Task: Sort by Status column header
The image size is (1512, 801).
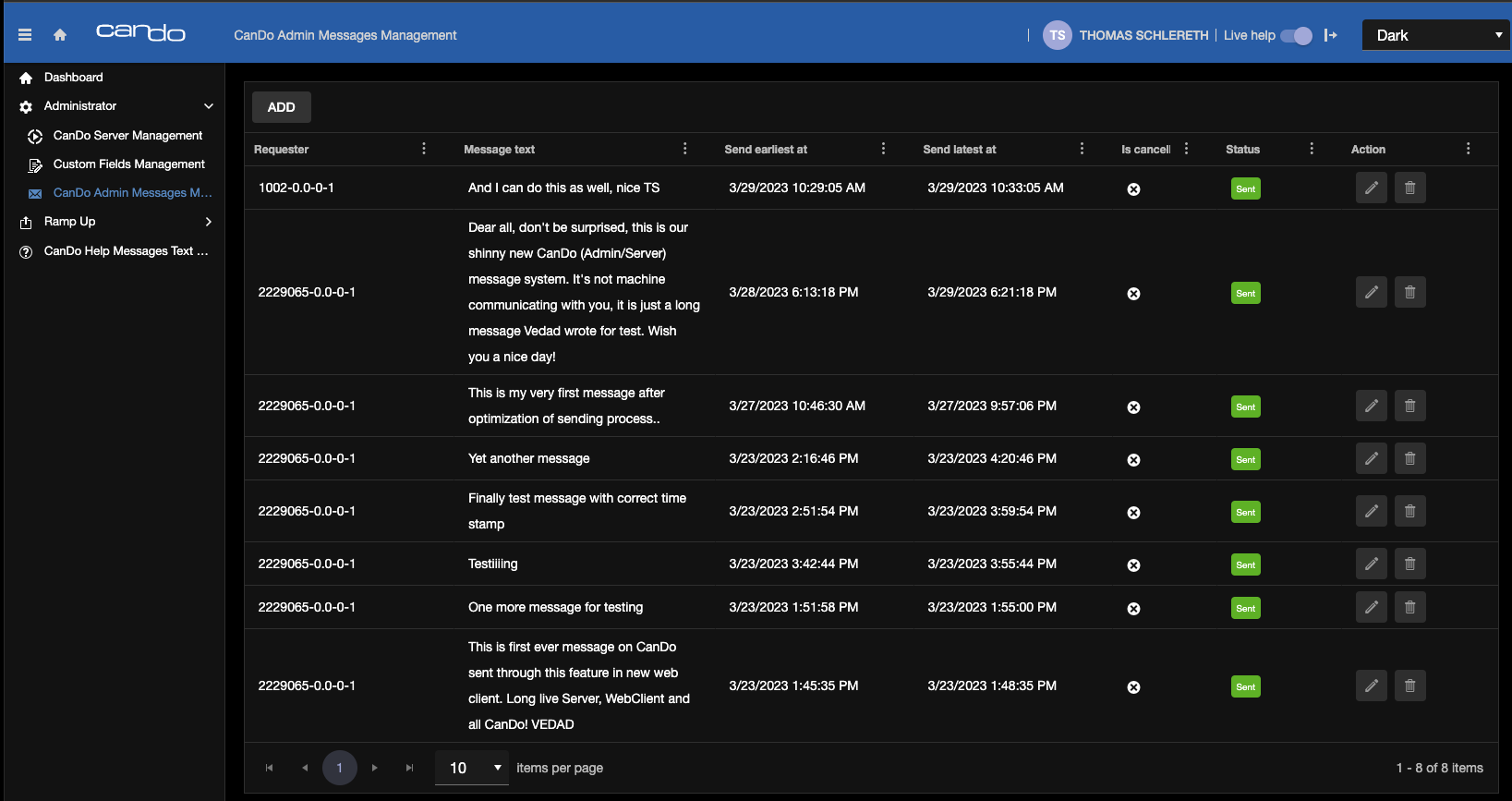Action: (x=1242, y=150)
